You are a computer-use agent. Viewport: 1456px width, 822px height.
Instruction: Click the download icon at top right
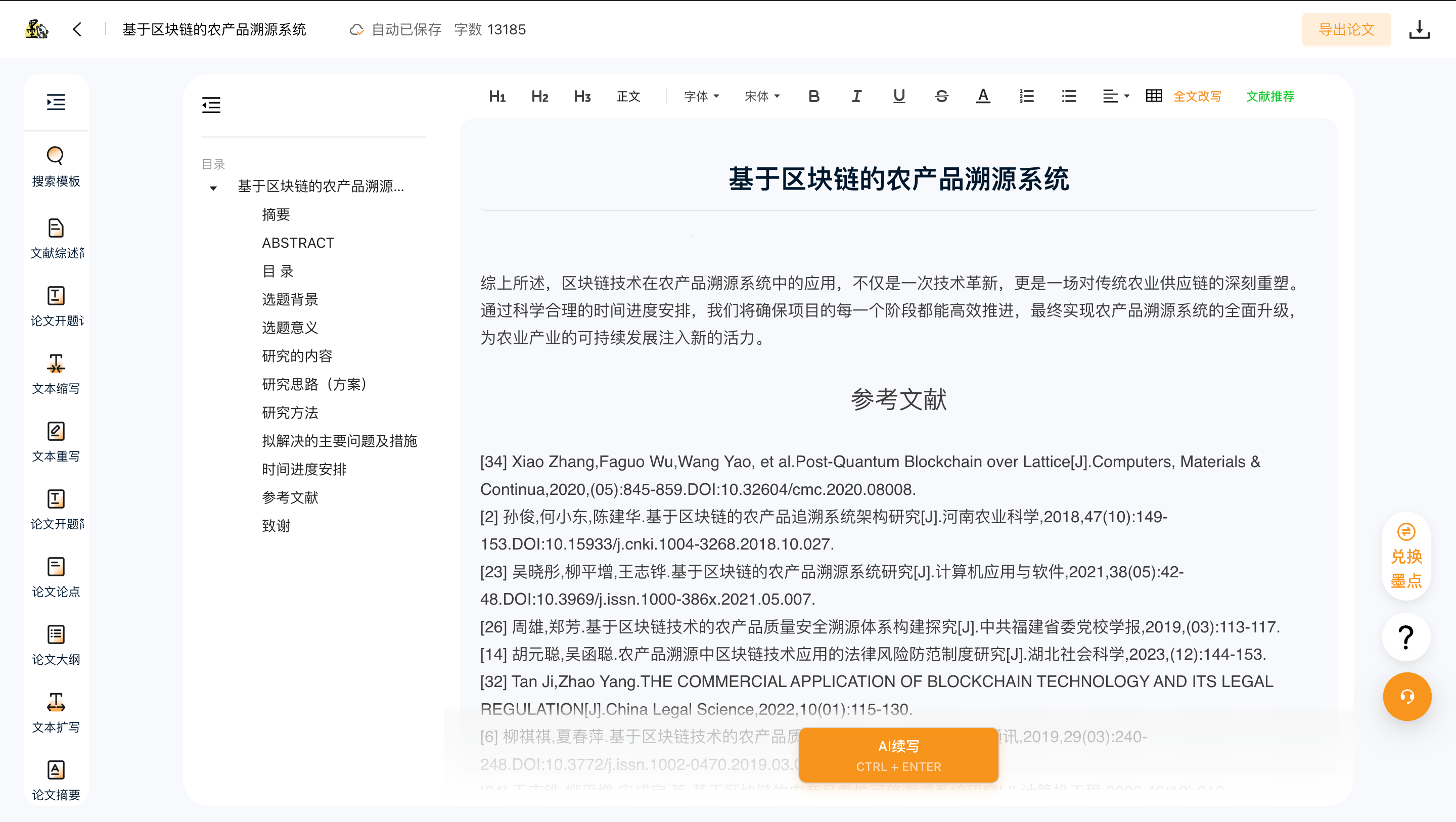click(x=1419, y=29)
